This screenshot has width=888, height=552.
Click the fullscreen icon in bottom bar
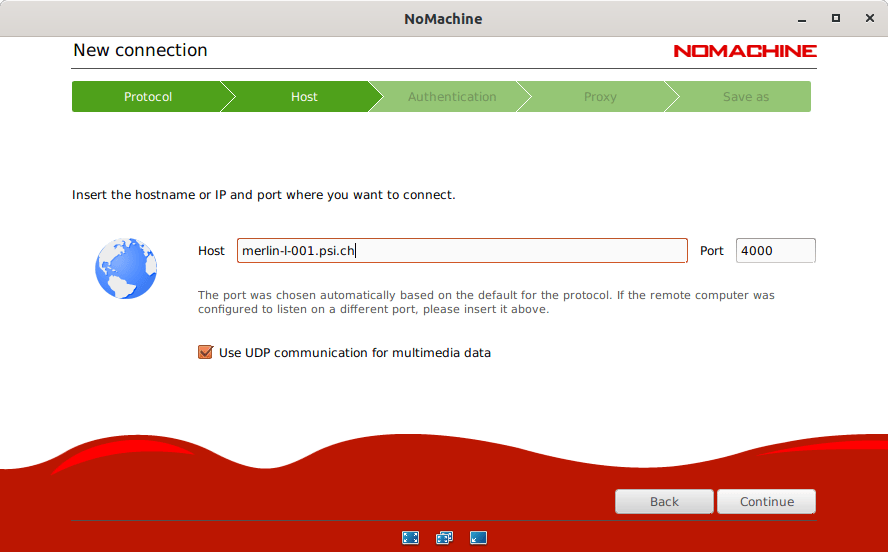410,537
